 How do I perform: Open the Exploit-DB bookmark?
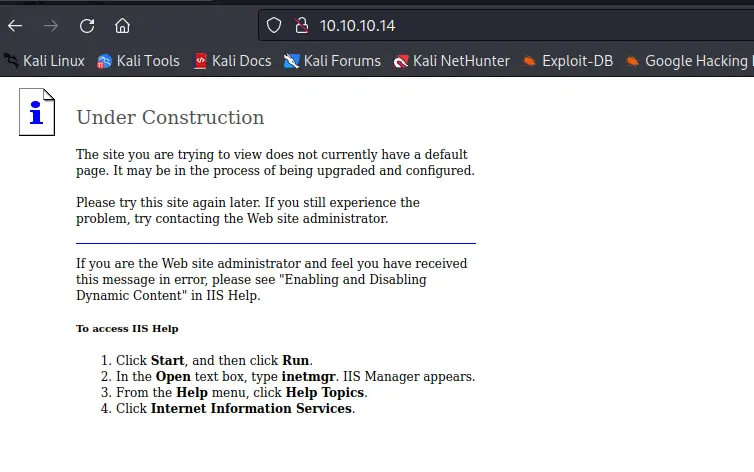tap(568, 61)
